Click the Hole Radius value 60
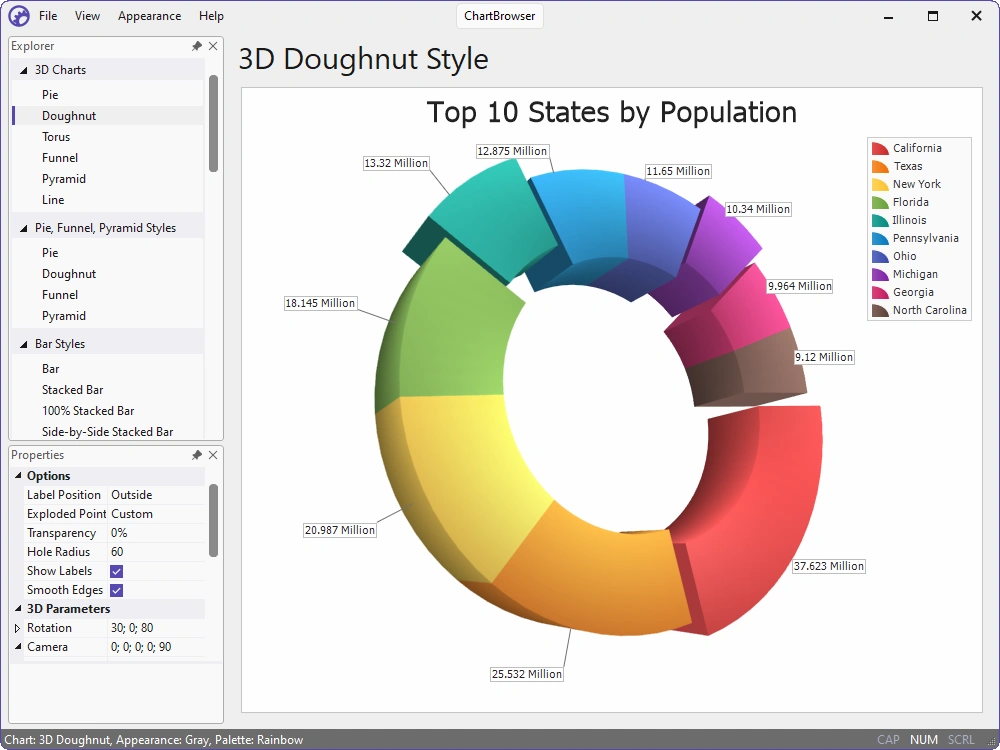The height and width of the screenshot is (750, 1000). pos(157,552)
